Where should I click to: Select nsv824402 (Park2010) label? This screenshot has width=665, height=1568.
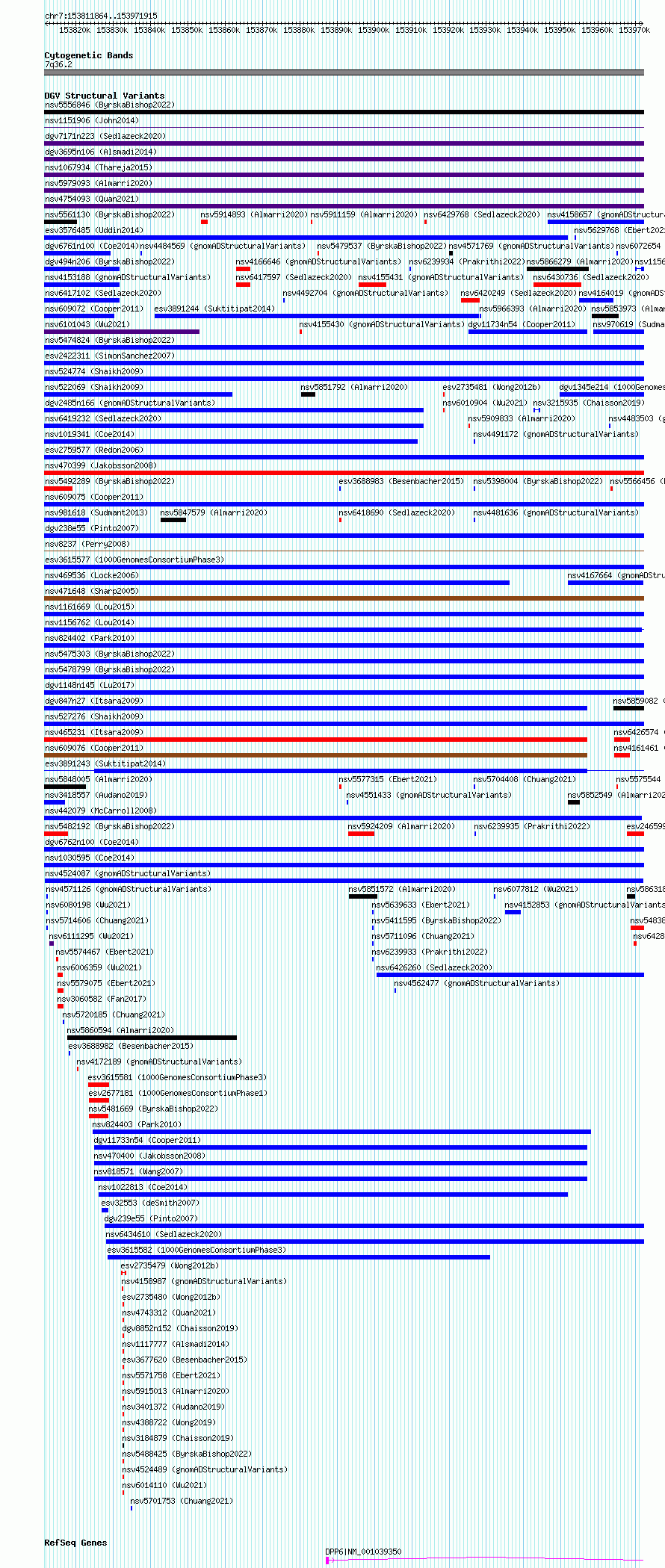[90, 638]
